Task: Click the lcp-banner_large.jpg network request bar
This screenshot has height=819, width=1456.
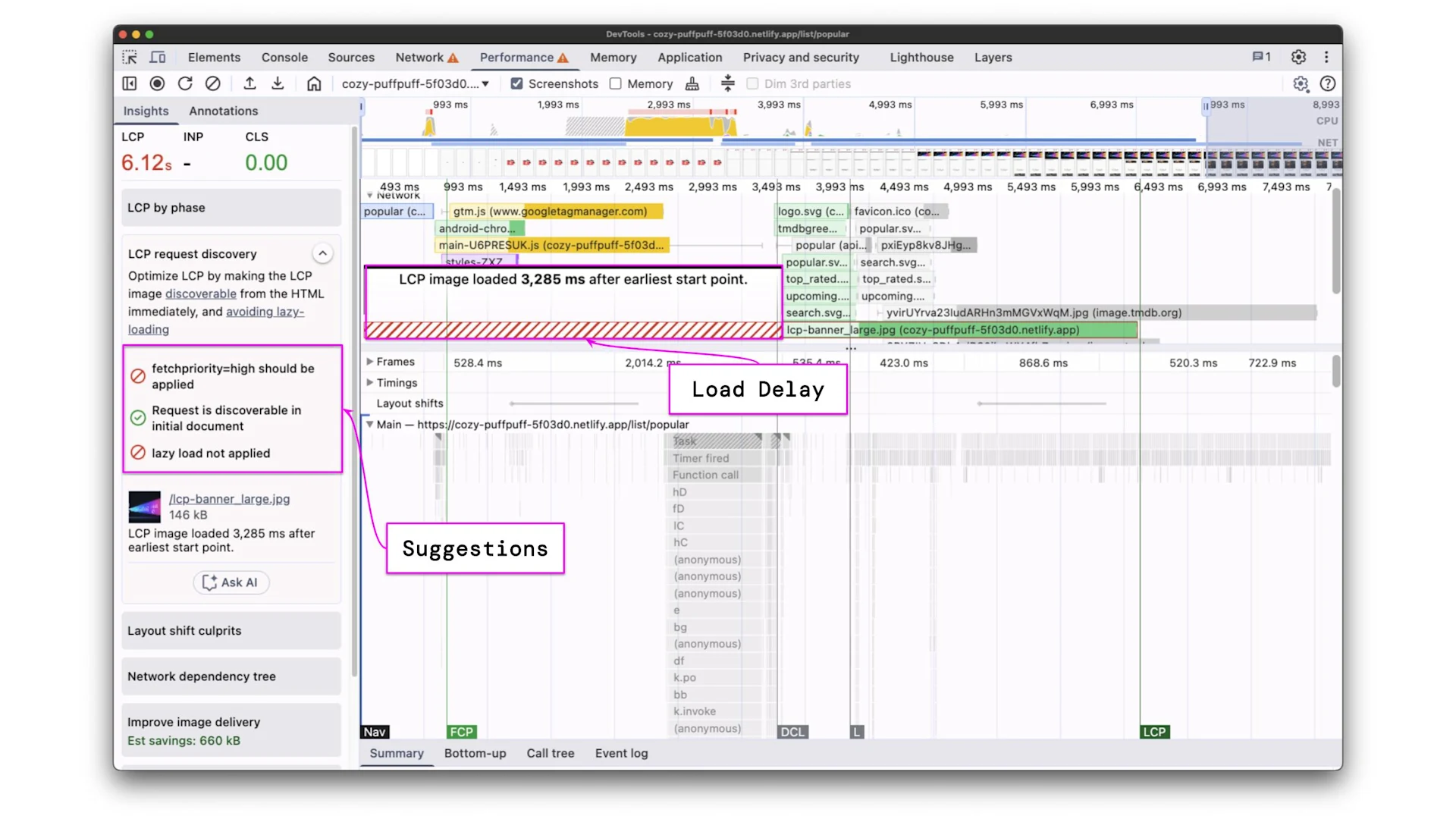Action: (x=960, y=330)
